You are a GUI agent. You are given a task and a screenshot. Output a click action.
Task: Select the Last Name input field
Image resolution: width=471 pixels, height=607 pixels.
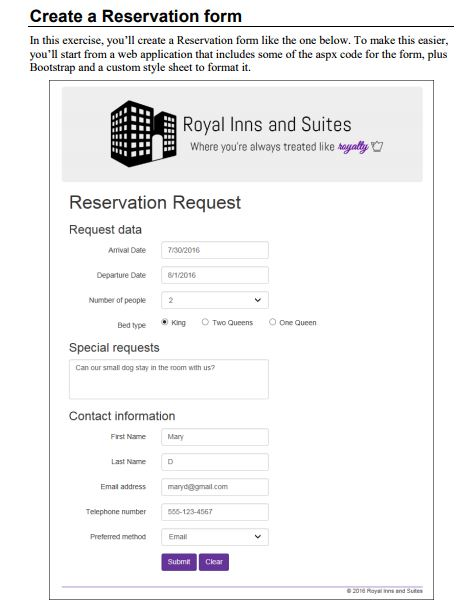tap(215, 462)
